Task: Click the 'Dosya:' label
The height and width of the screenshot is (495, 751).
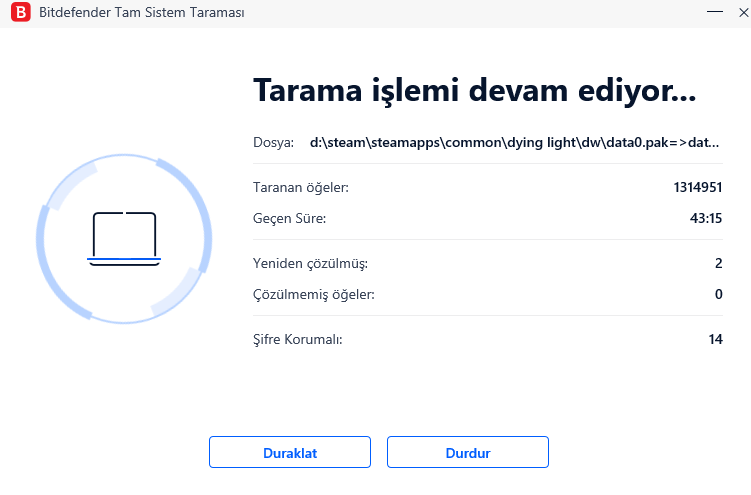Action: click(273, 143)
